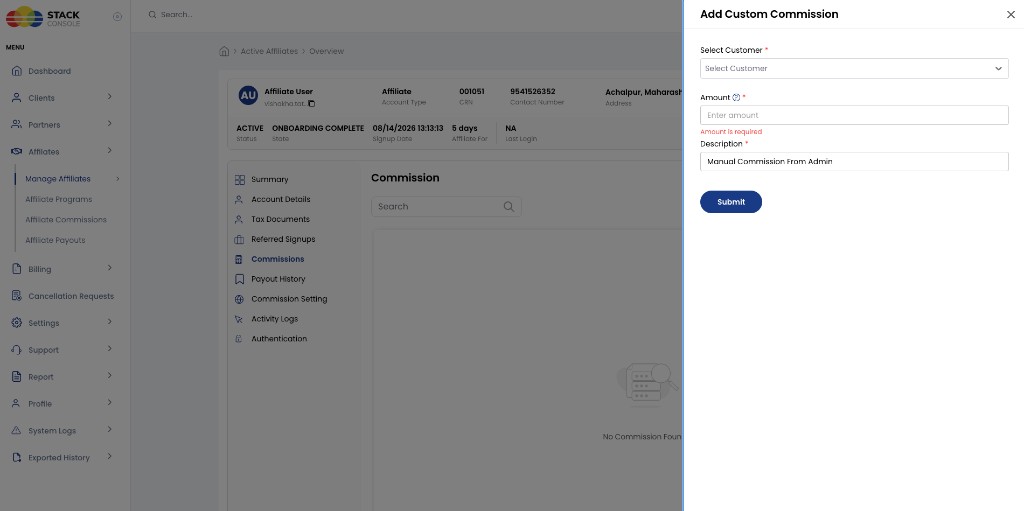
Task: Click the Commission search magnifier icon
Action: (509, 206)
